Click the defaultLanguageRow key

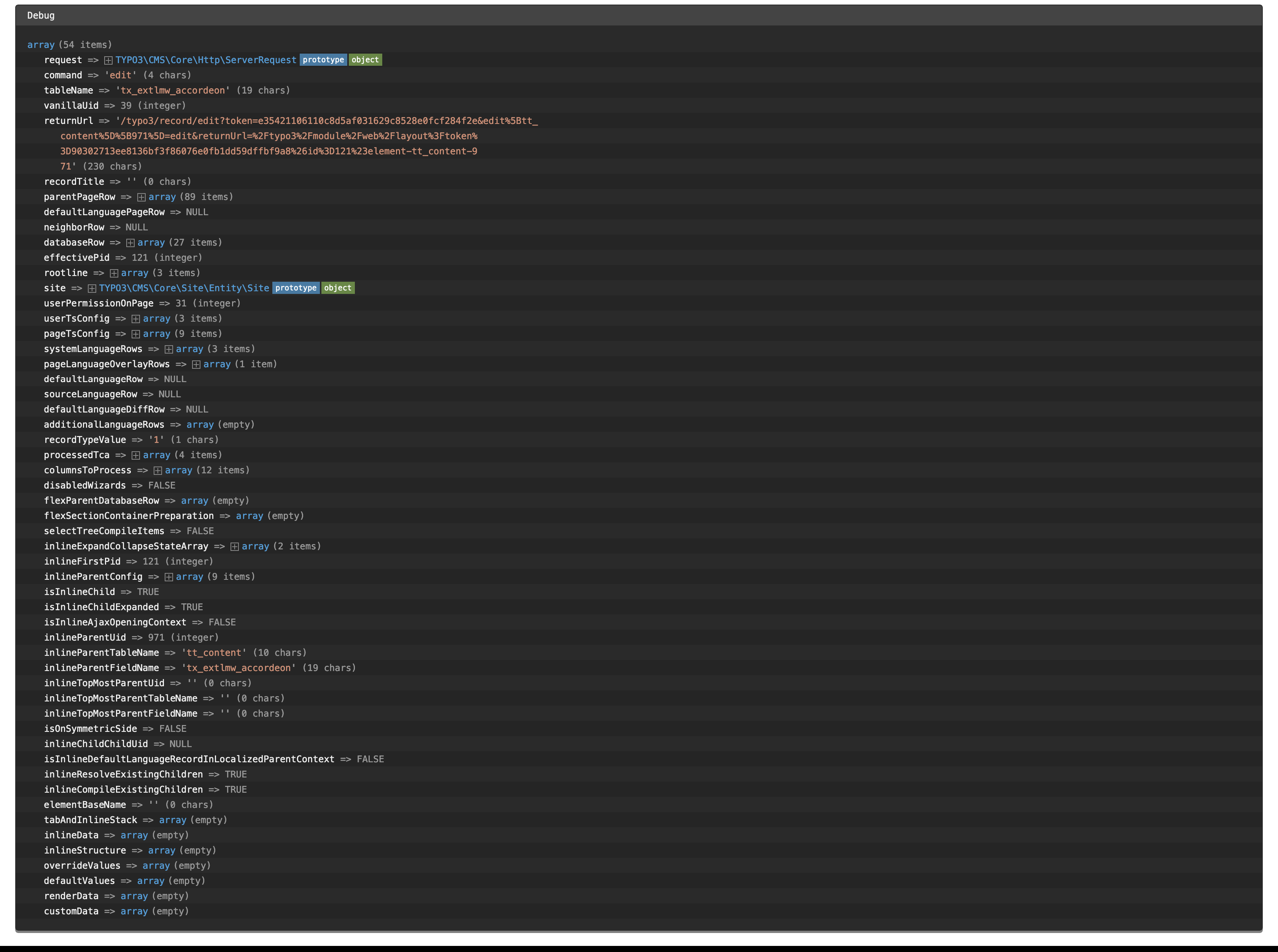[x=94, y=379]
